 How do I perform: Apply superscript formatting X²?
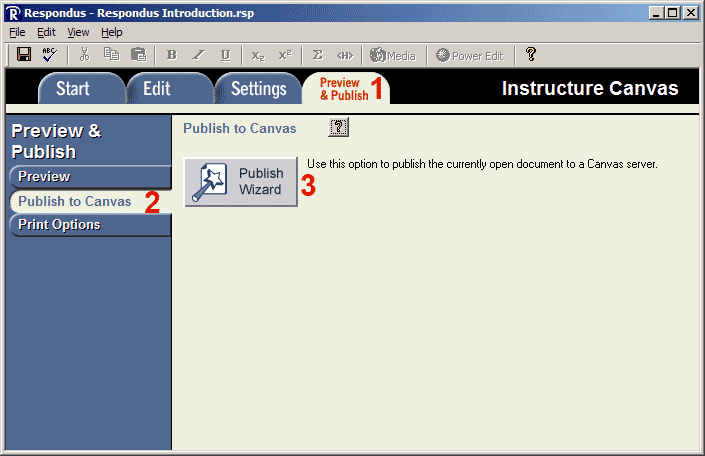pos(285,55)
